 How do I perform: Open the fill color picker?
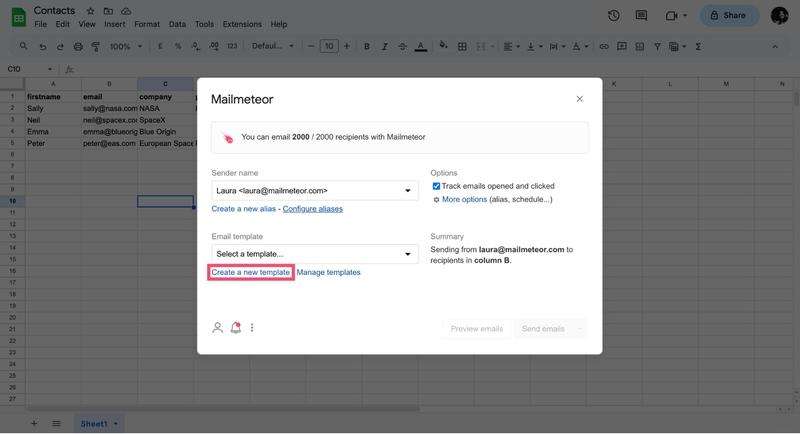[443, 46]
